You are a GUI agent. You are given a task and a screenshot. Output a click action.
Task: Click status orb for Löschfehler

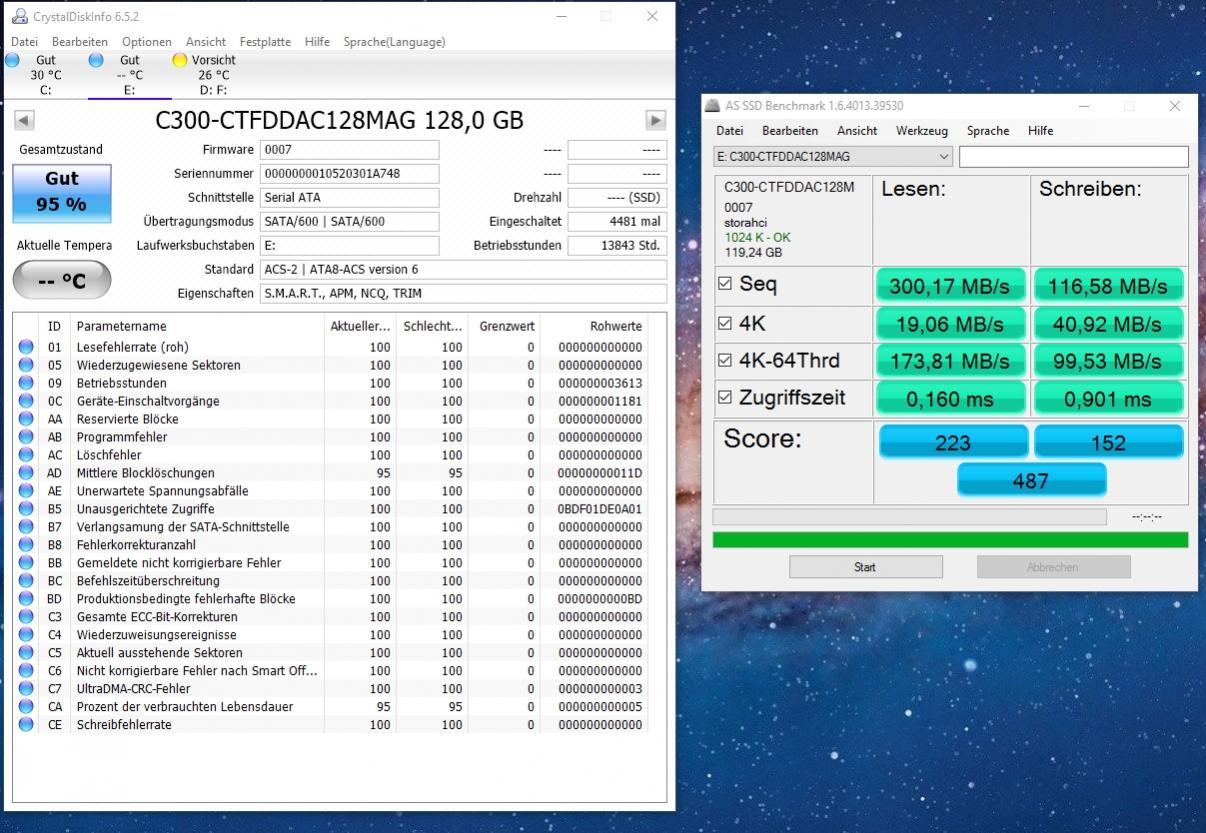click(x=26, y=455)
